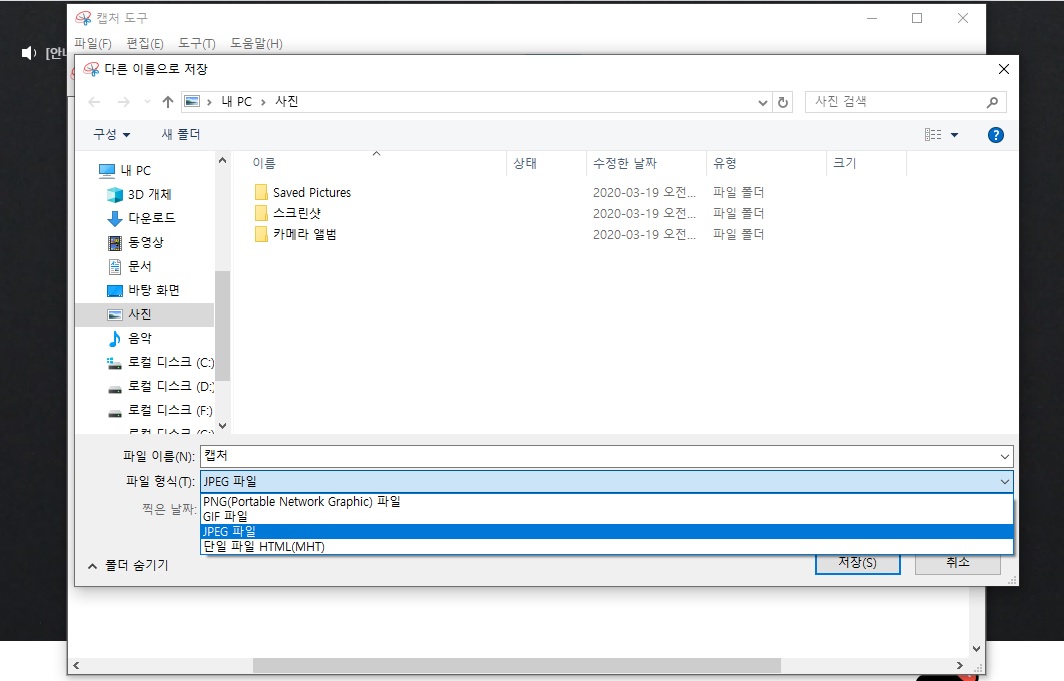Click the search magnifier icon
Screen dimensions: 1064x681
(x=992, y=102)
